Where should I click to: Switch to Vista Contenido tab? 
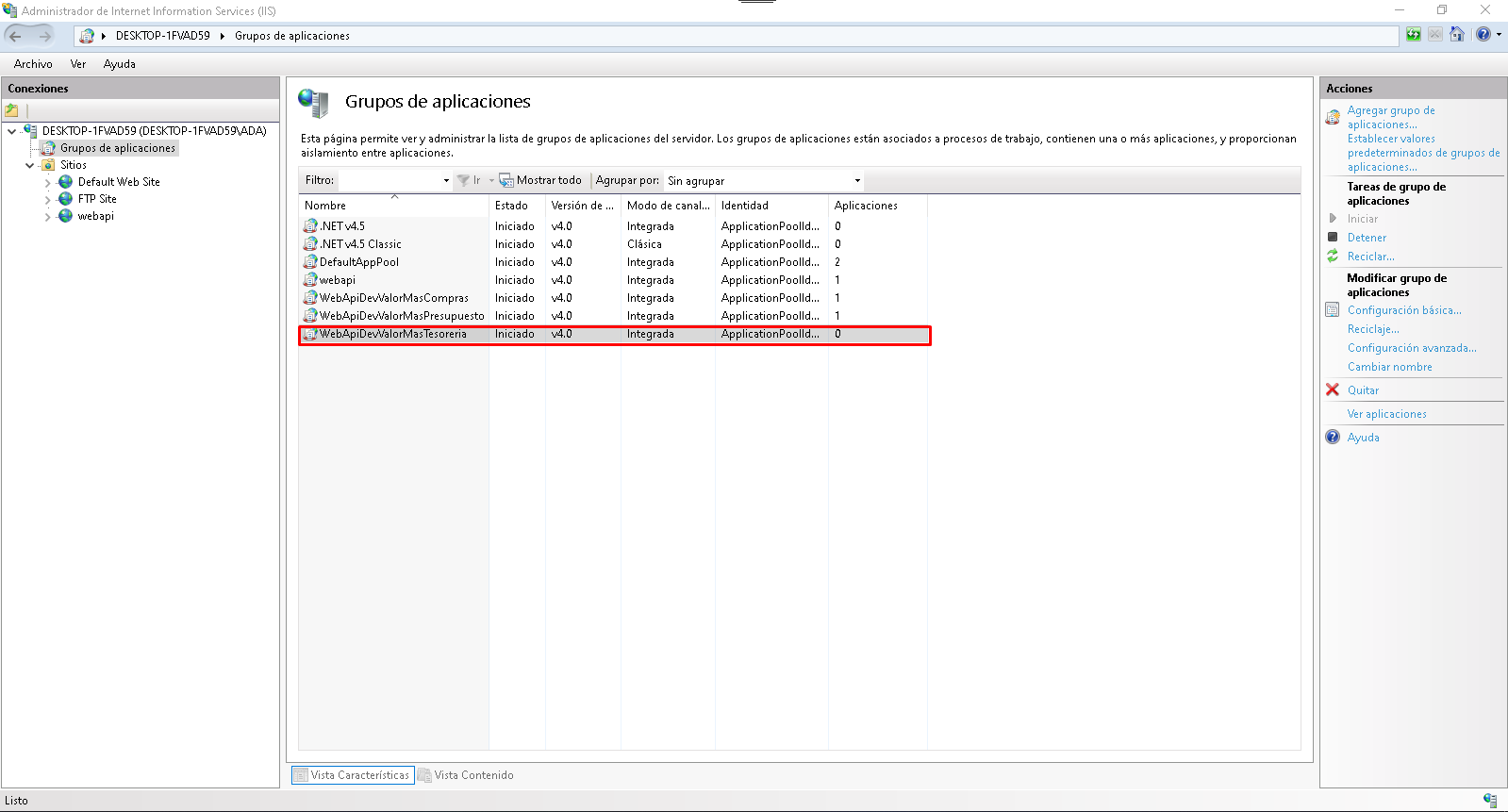[466, 775]
